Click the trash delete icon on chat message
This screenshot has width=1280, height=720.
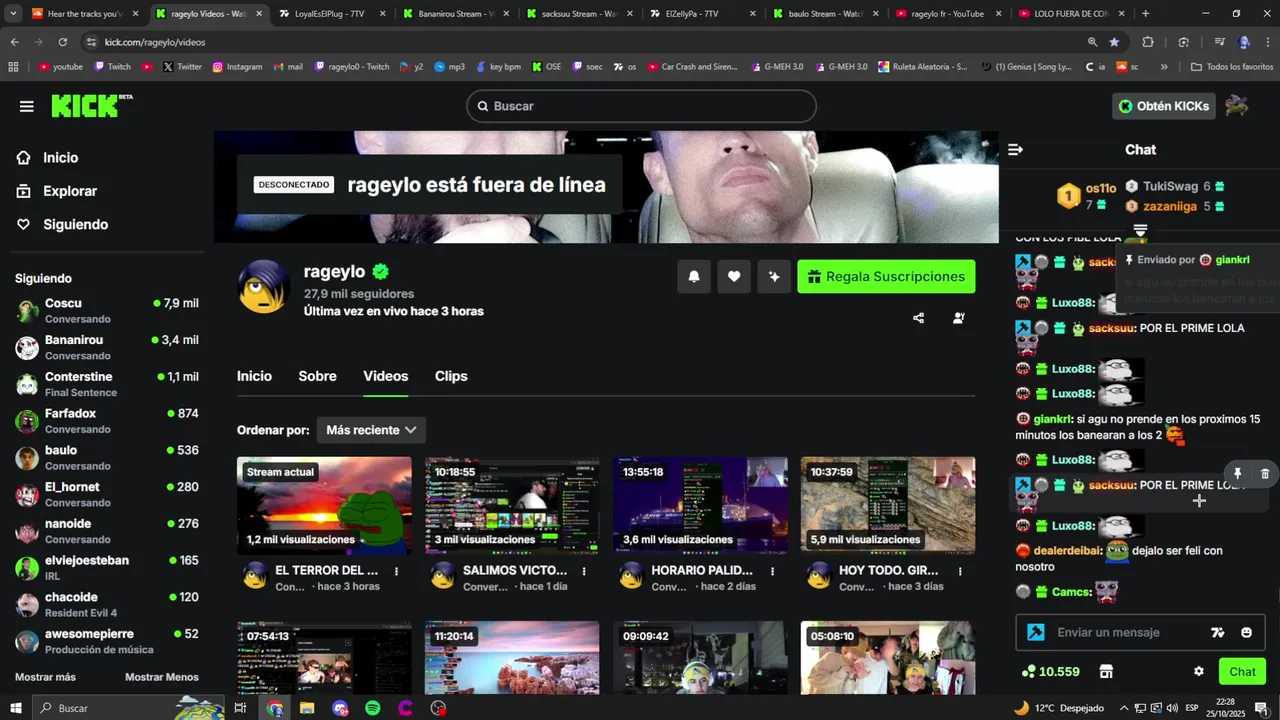(1265, 474)
